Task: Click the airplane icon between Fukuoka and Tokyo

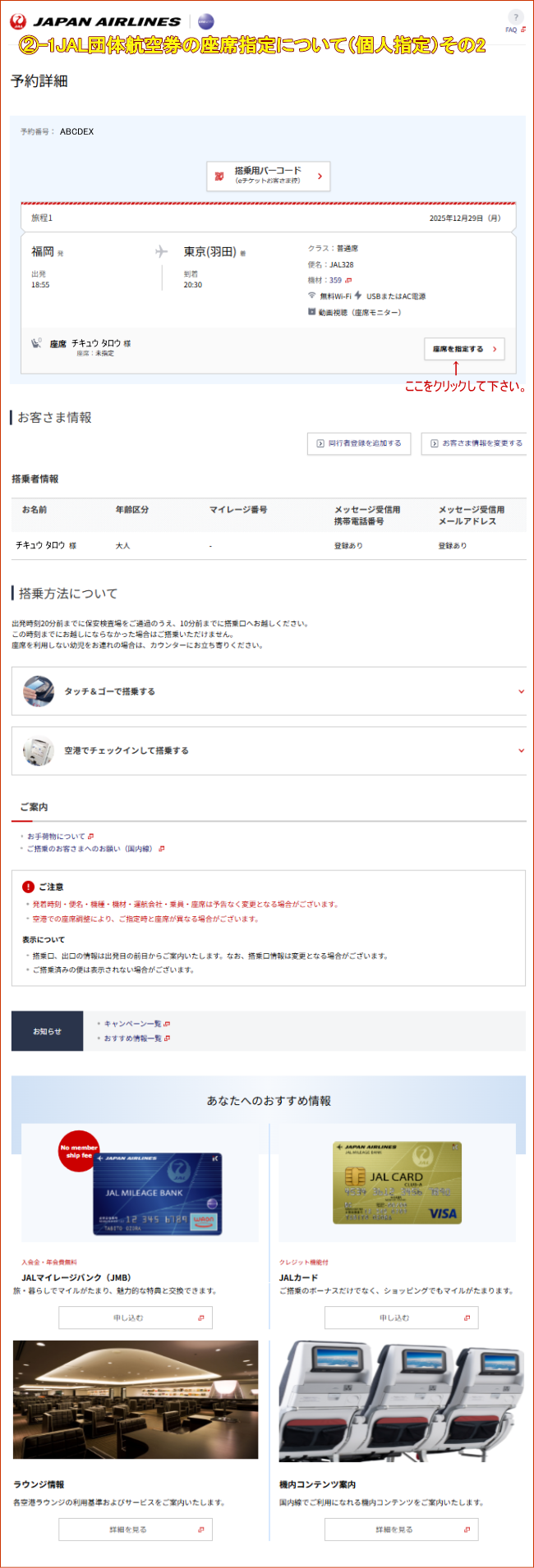Action: (162, 252)
